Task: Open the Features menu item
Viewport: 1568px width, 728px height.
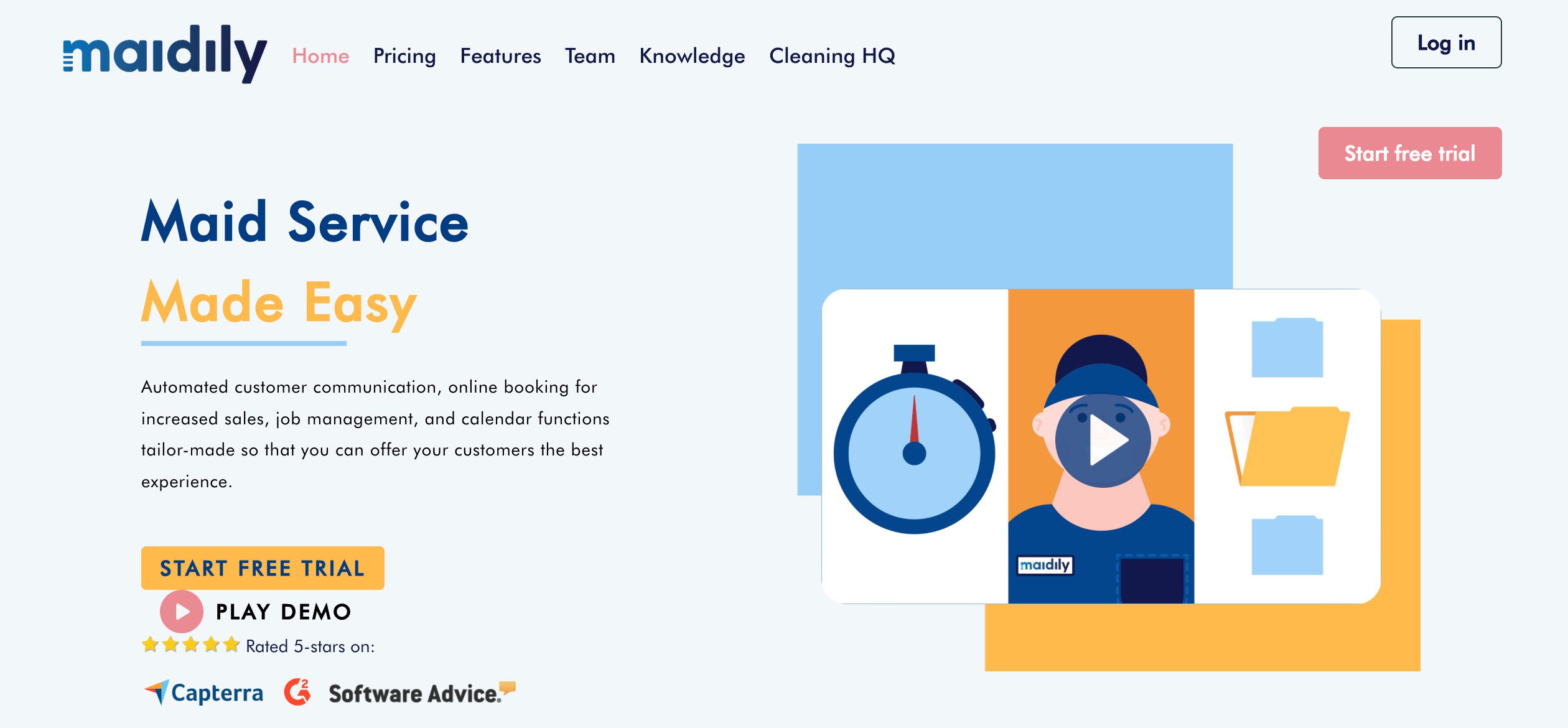Action: pos(500,56)
